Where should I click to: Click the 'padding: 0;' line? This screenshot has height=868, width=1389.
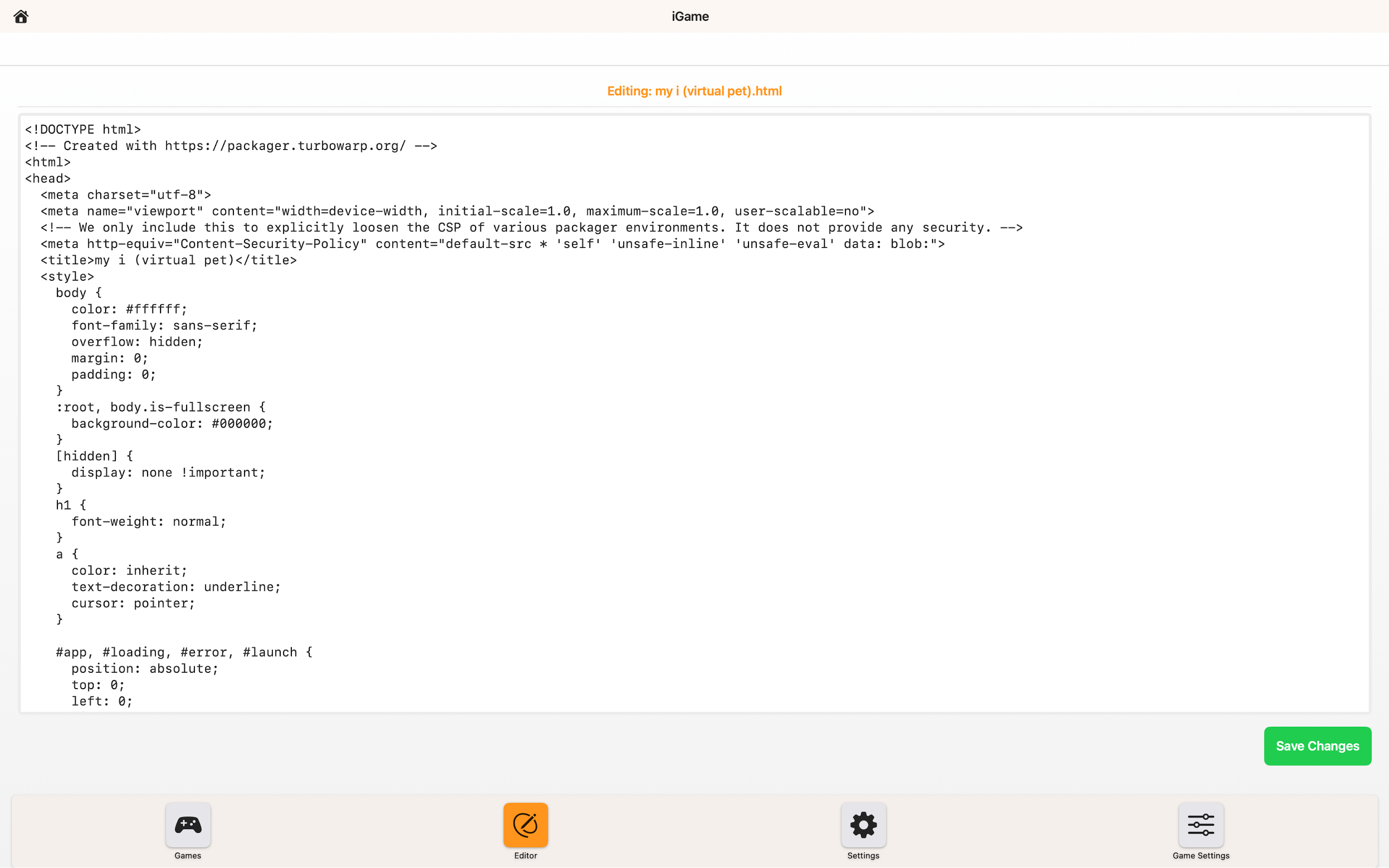[114, 375]
